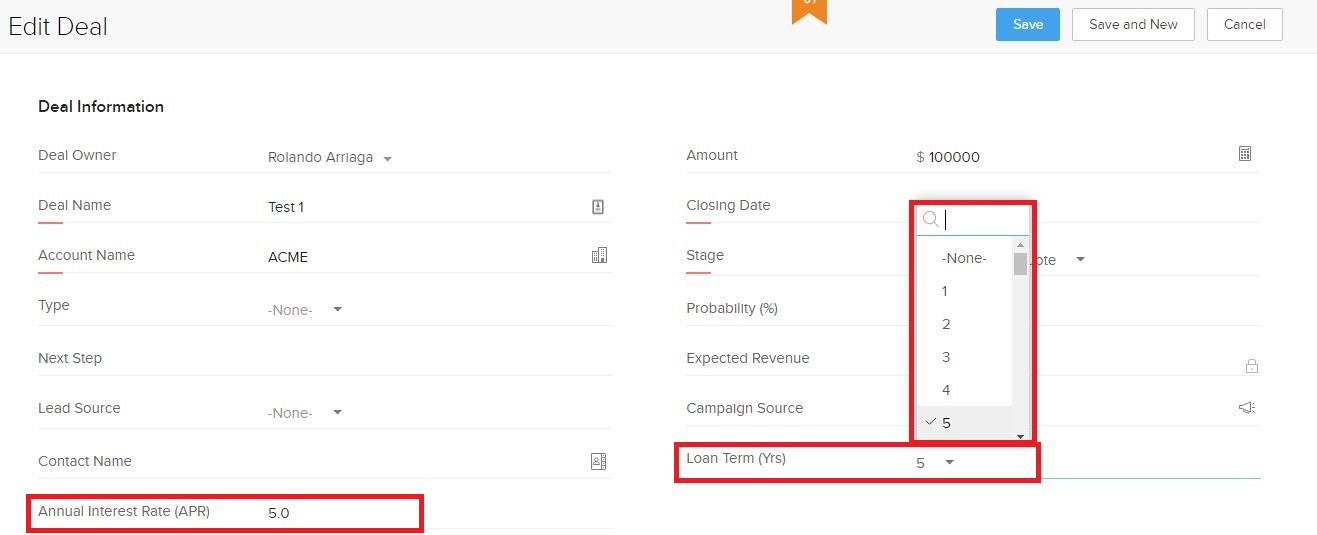Viewport: 1317px width, 535px height.
Task: Click the Save button
Action: click(x=1027, y=25)
